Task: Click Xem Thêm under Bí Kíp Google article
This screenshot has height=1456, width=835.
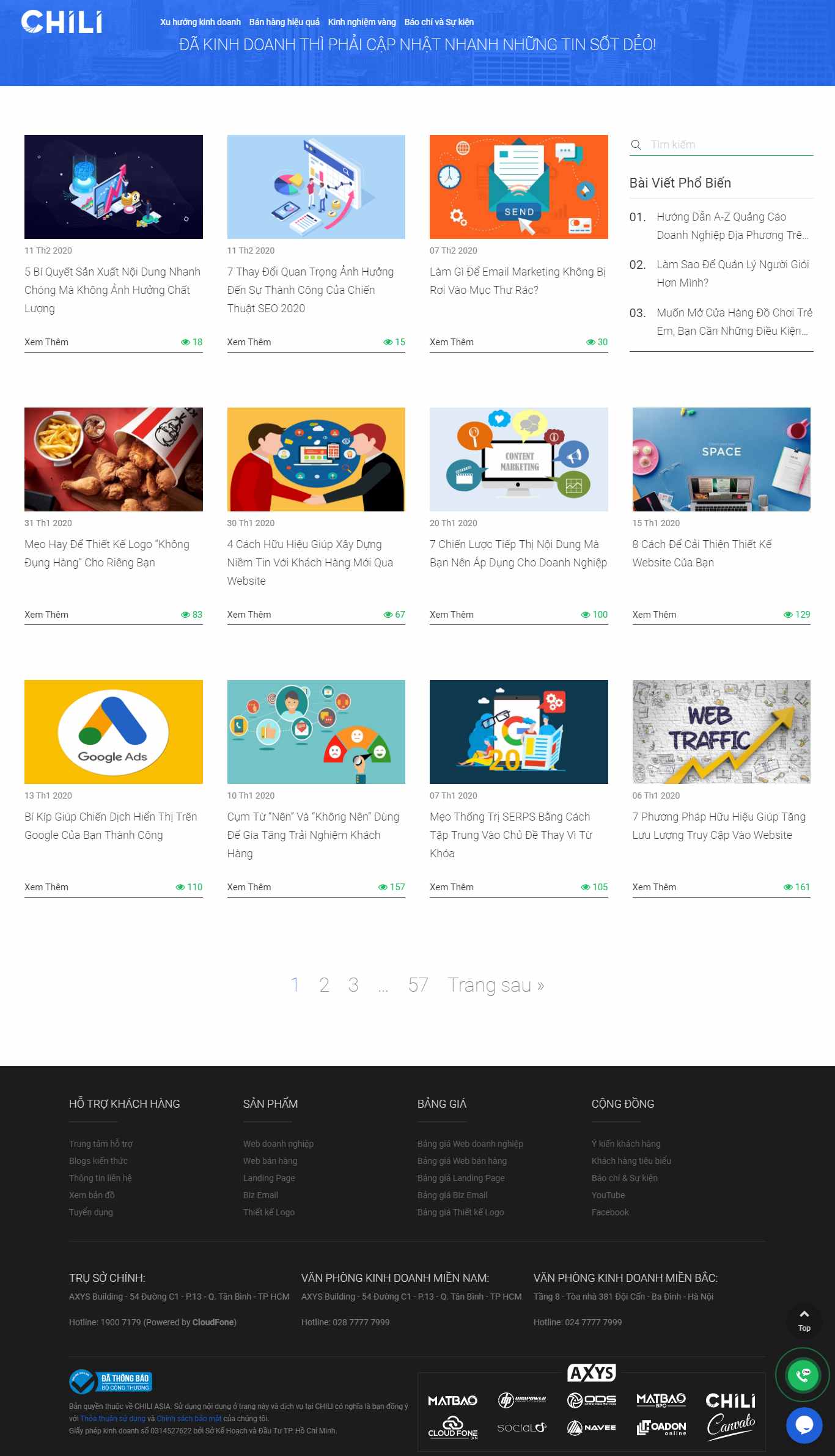Action: click(x=46, y=887)
